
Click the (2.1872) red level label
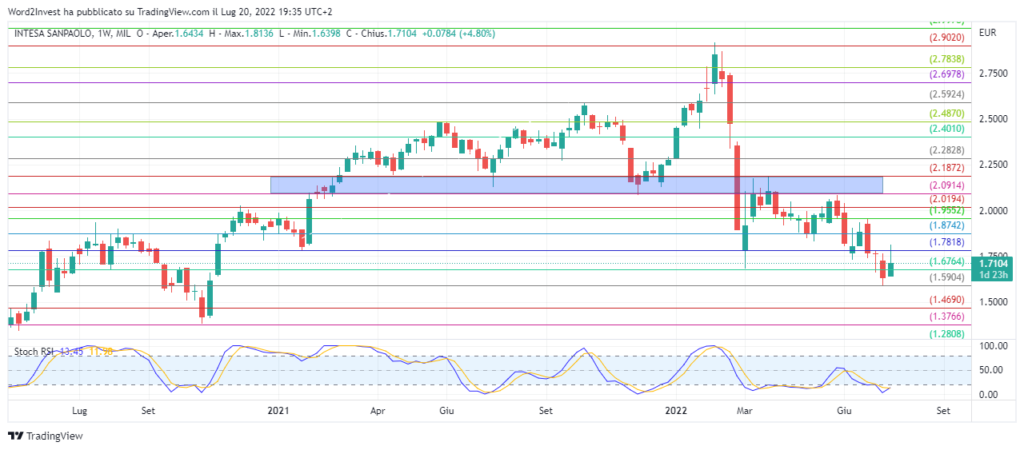pos(945,168)
